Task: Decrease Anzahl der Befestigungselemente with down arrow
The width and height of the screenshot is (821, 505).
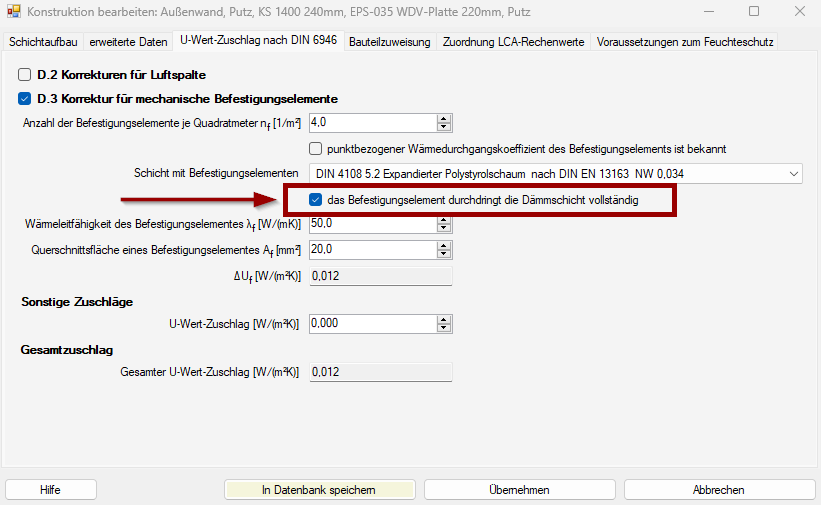Action: point(444,127)
